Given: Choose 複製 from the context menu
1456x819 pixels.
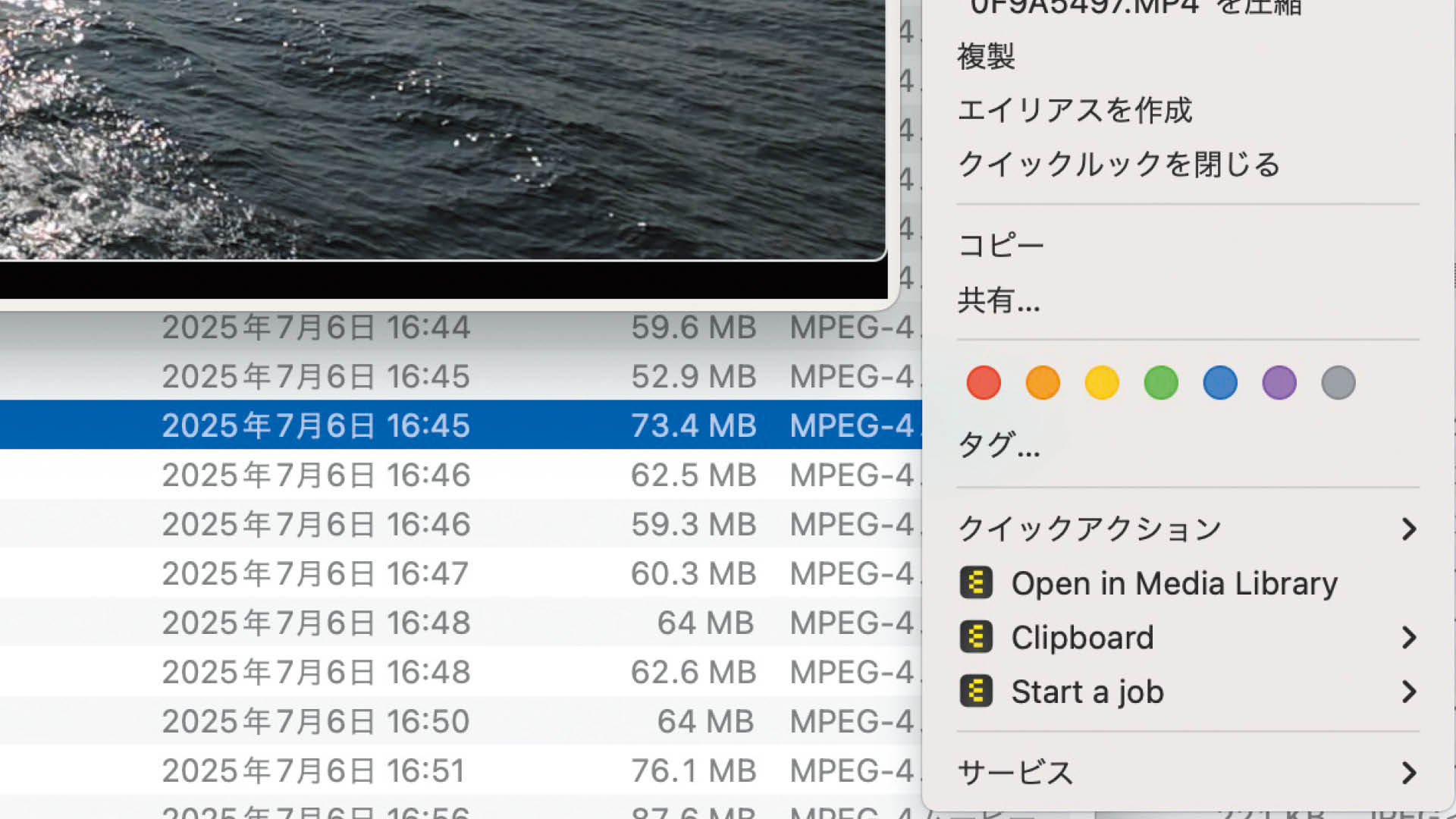Looking at the screenshot, I should (x=986, y=57).
